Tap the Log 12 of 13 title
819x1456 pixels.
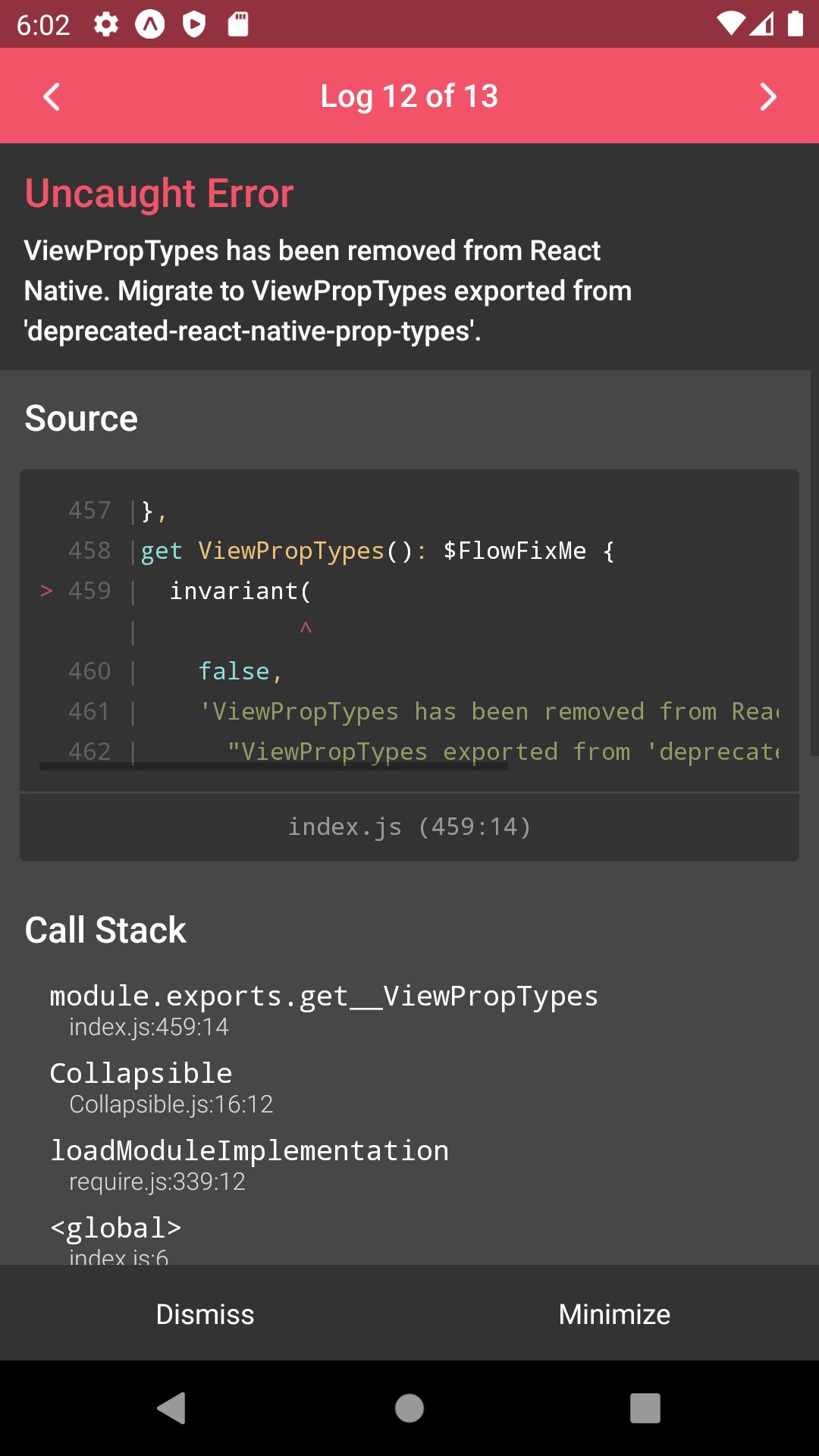(409, 96)
